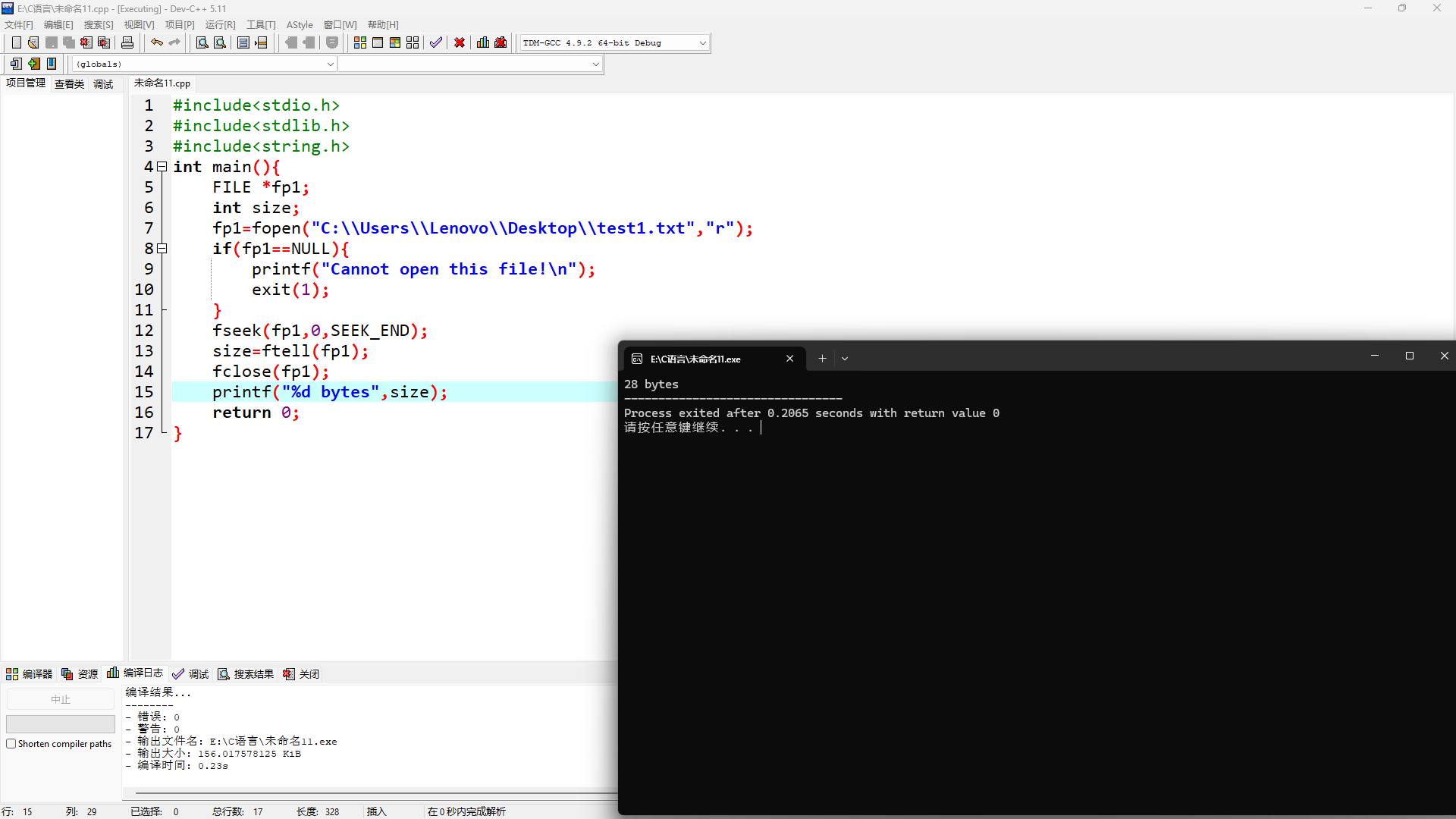The image size is (1456, 819).
Task: Click the New file toolbar icon
Action: pos(16,42)
